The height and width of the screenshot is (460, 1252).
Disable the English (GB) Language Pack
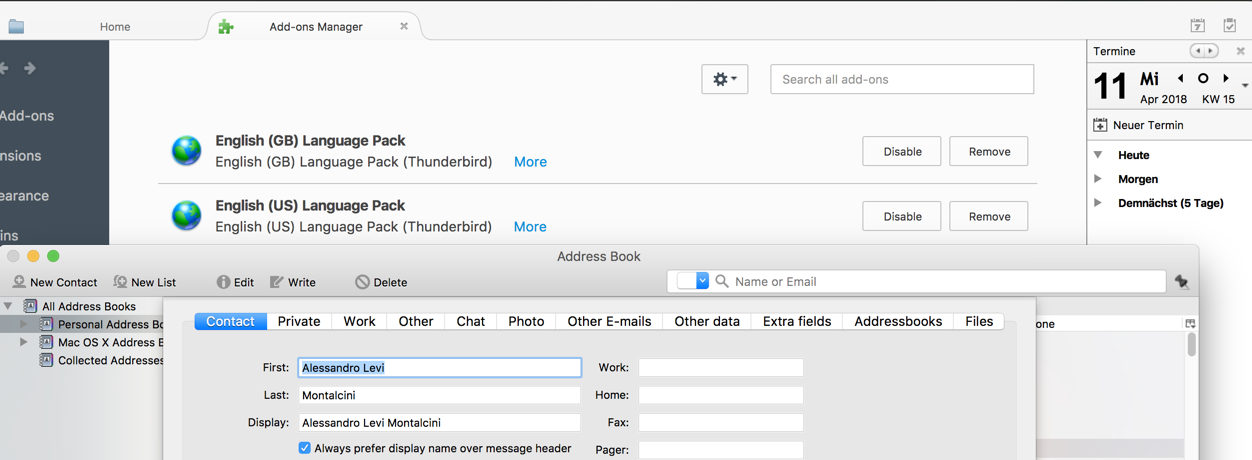click(x=902, y=151)
